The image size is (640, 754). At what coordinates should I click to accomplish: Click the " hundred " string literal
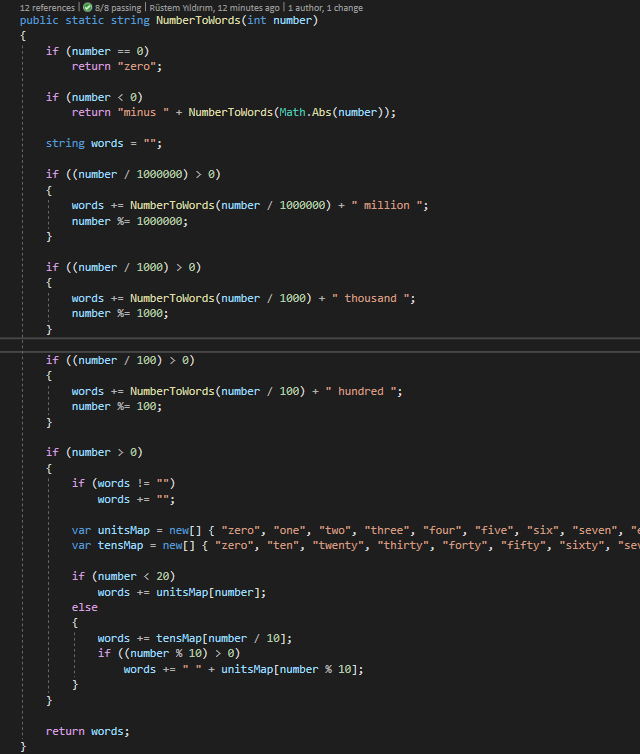[361, 391]
